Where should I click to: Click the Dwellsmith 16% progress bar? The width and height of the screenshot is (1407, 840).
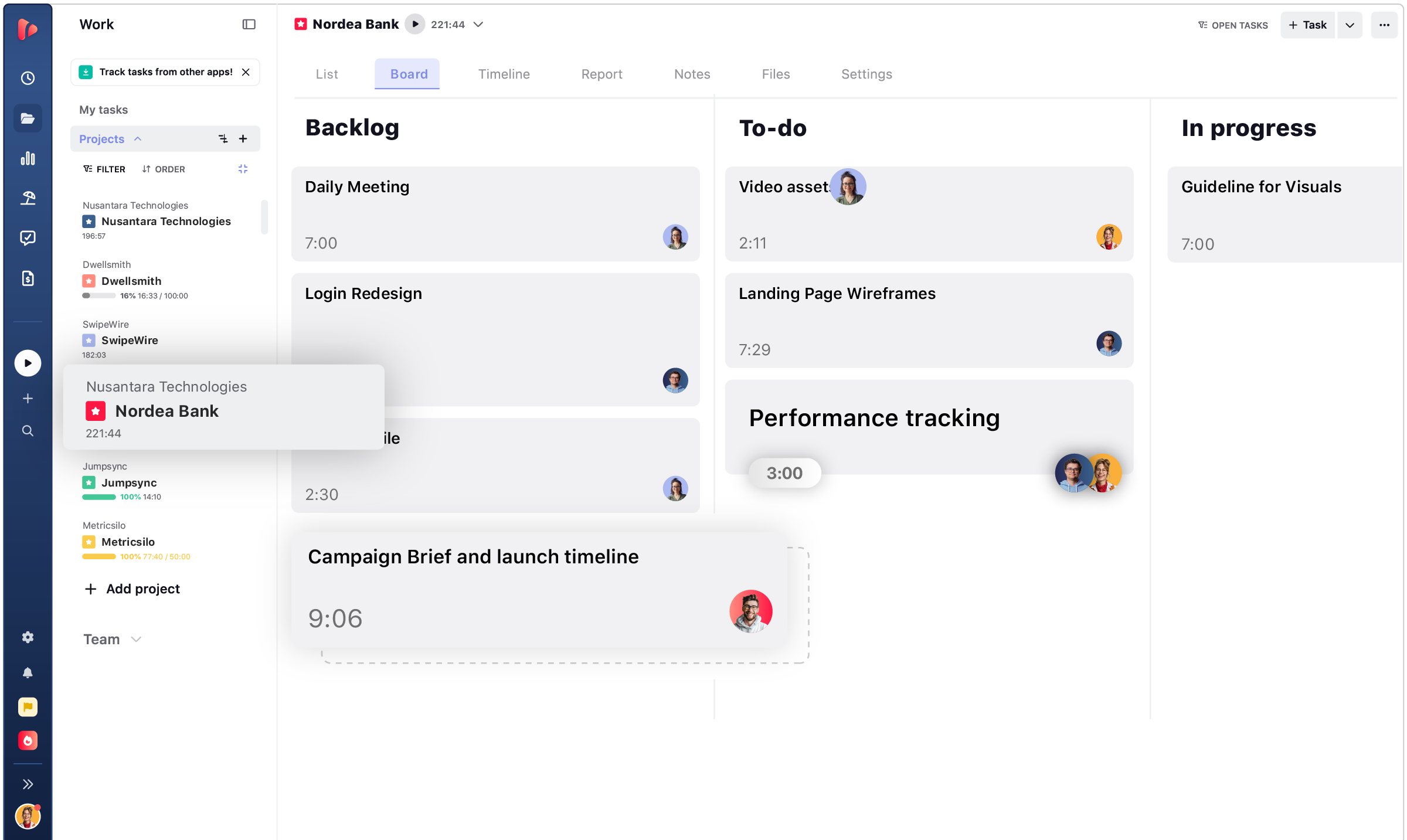98,296
